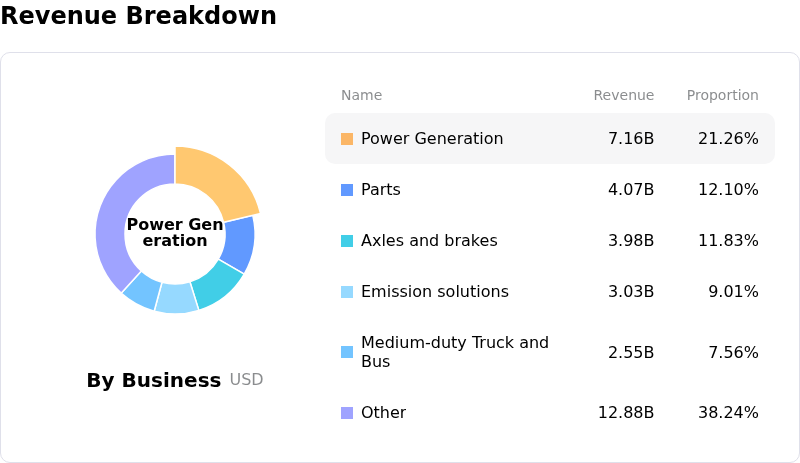The width and height of the screenshot is (800, 463).
Task: Click the Proportion column header
Action: point(722,96)
